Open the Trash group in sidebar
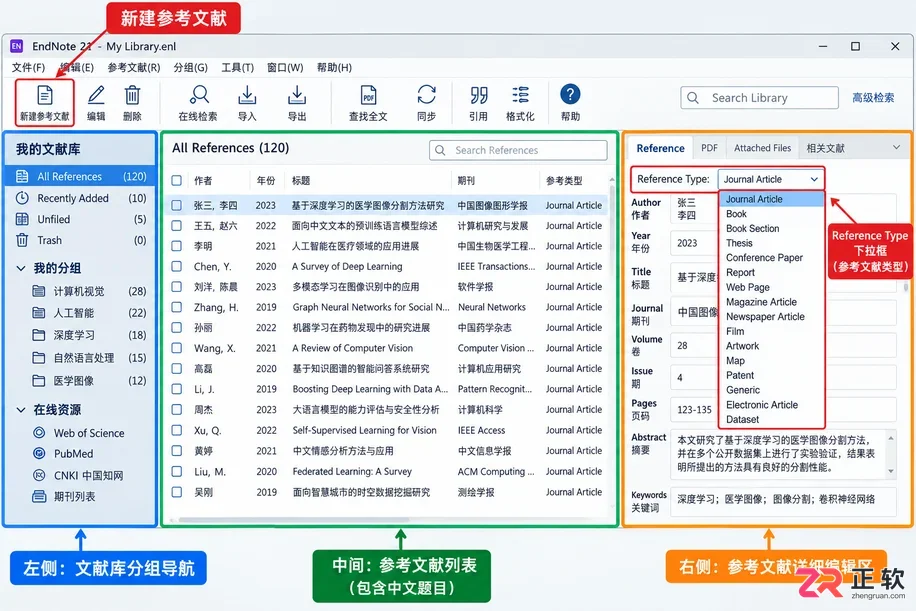This screenshot has width=916, height=611. (x=81, y=240)
